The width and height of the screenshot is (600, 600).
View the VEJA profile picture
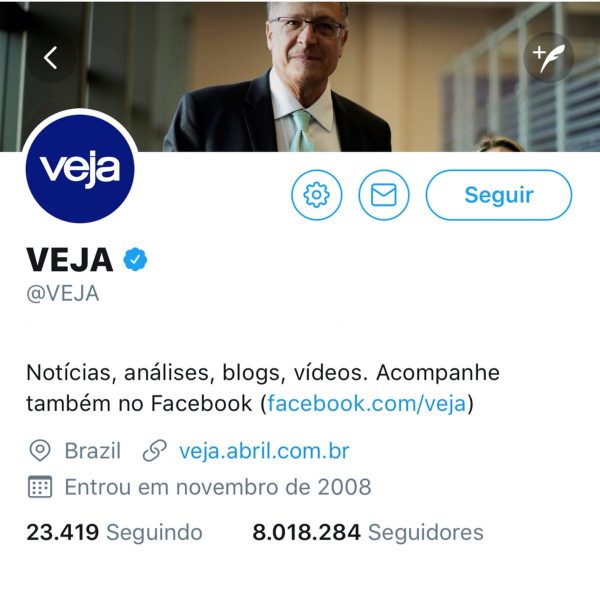(x=80, y=168)
